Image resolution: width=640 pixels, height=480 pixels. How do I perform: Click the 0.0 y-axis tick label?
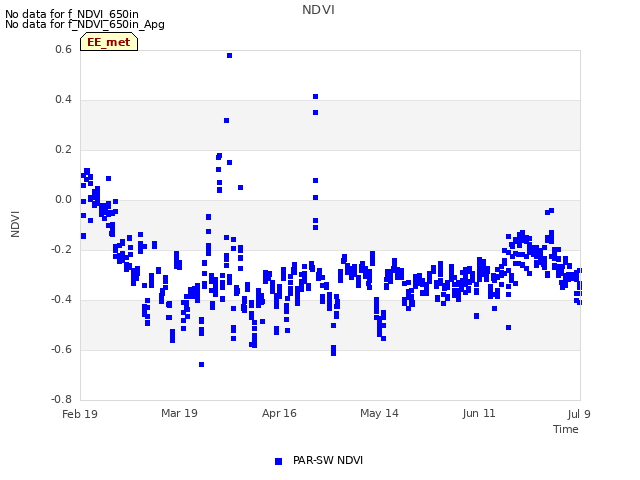coord(63,199)
